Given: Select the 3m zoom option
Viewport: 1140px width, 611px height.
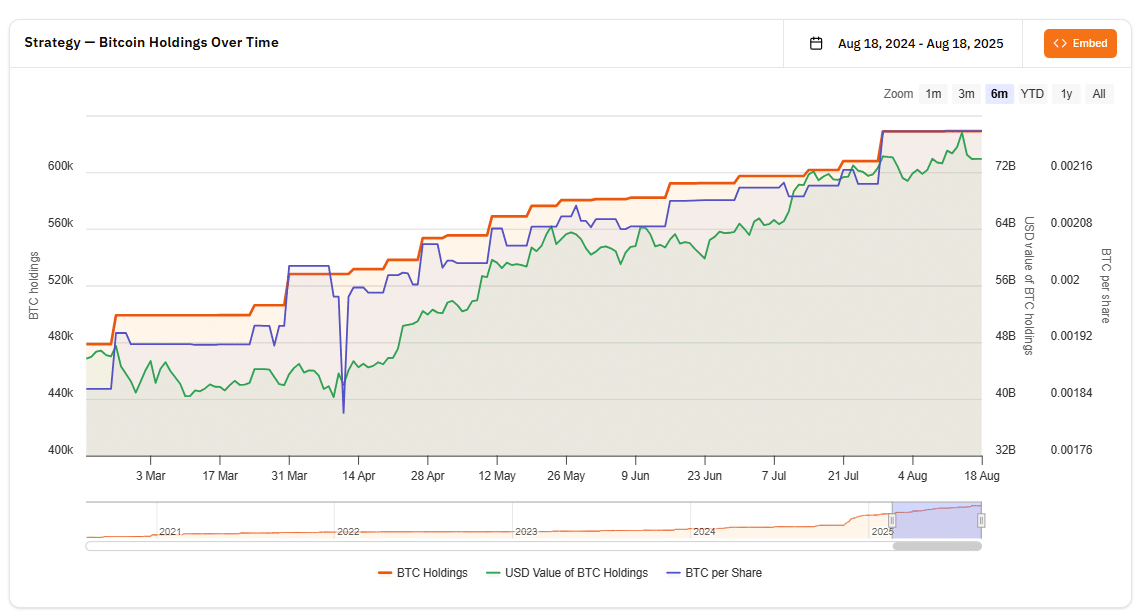Looking at the screenshot, I should 966,94.
